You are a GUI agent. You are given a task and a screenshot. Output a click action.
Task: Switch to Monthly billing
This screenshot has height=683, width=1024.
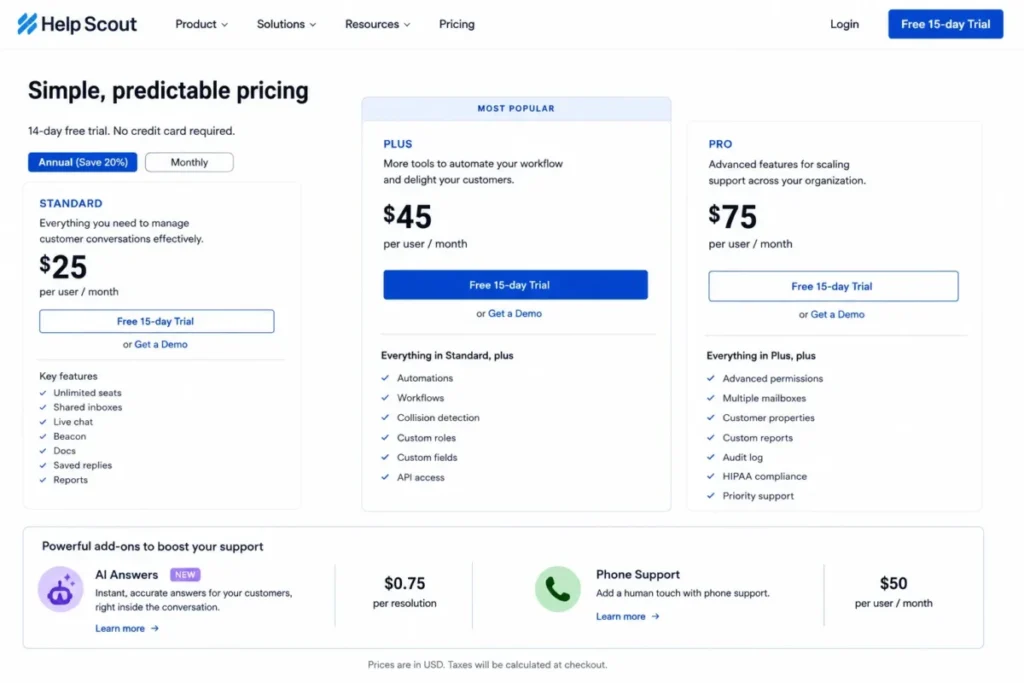[x=189, y=162]
